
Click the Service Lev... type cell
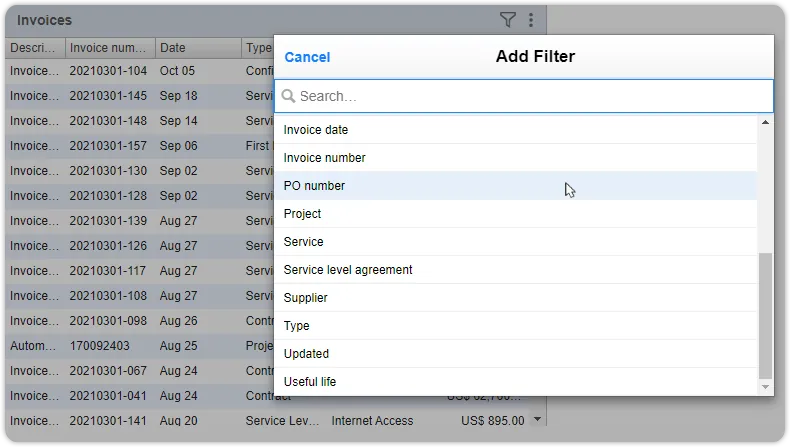click(x=282, y=421)
